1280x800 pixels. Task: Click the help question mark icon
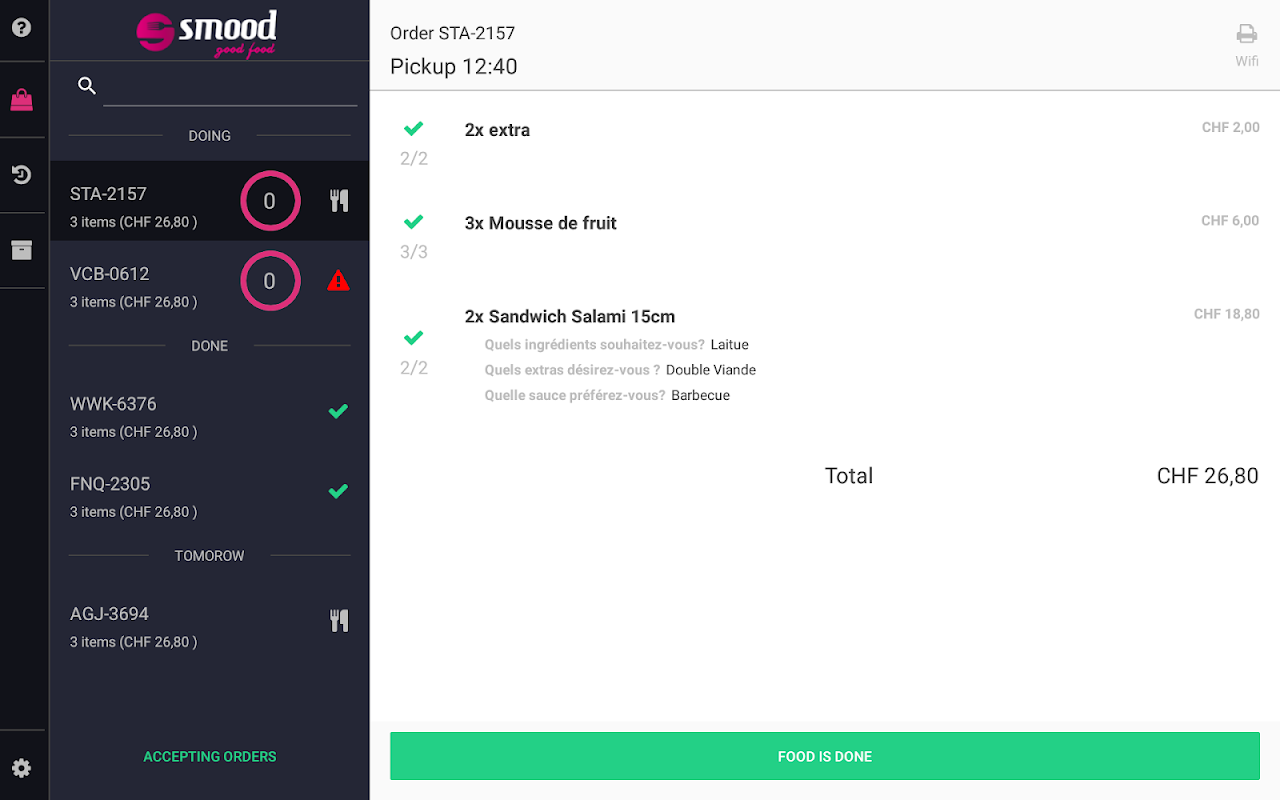tap(21, 27)
